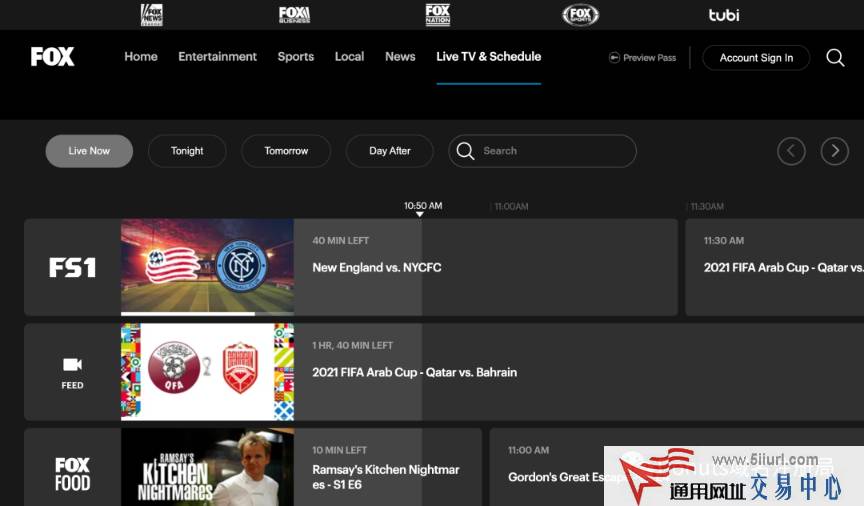Open 11:30 AM FIFA Arab Cup listing

pyautogui.click(x=774, y=267)
